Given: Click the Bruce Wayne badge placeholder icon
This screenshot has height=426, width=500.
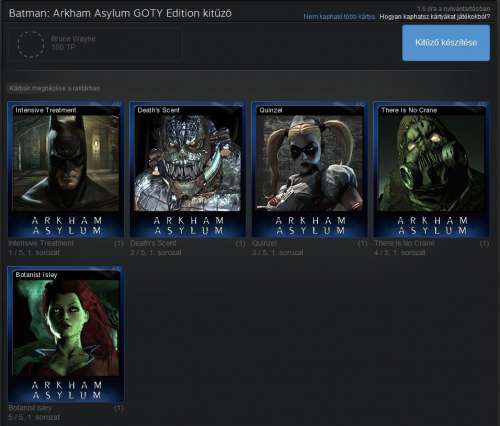Looking at the screenshot, I should pos(31,45).
